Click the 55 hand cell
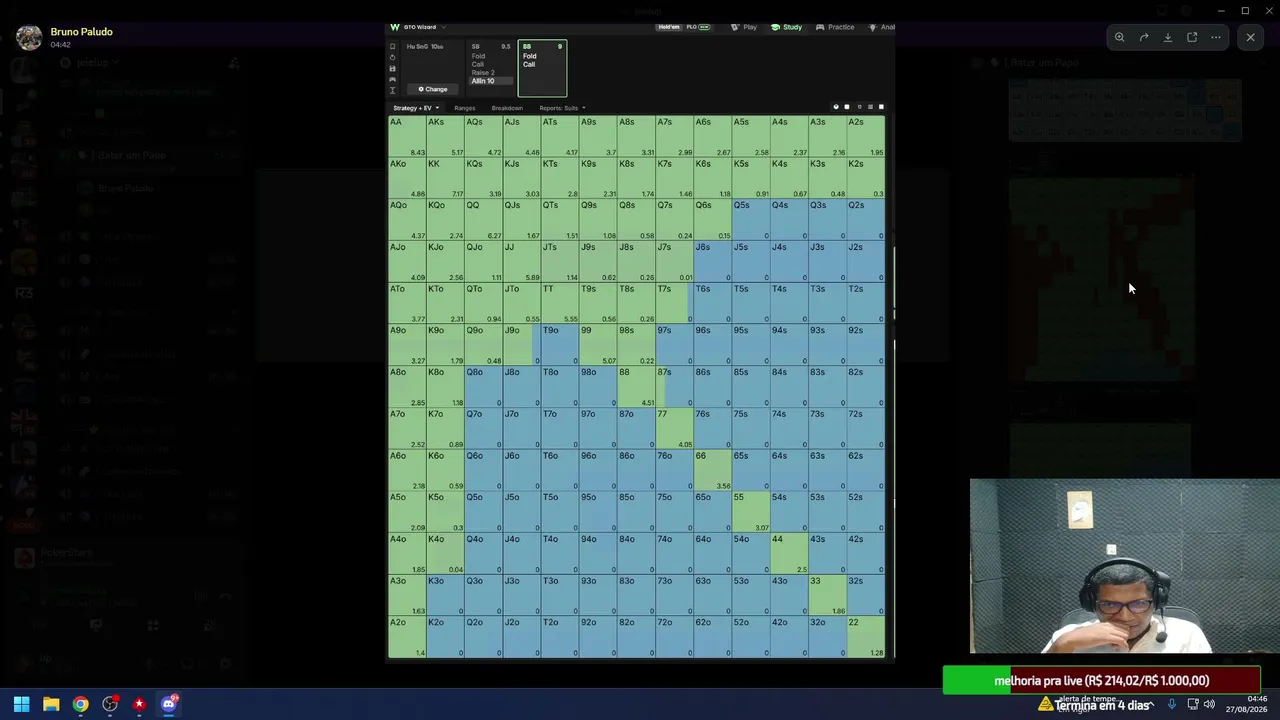Viewport: 1280px width, 720px height. click(750, 512)
